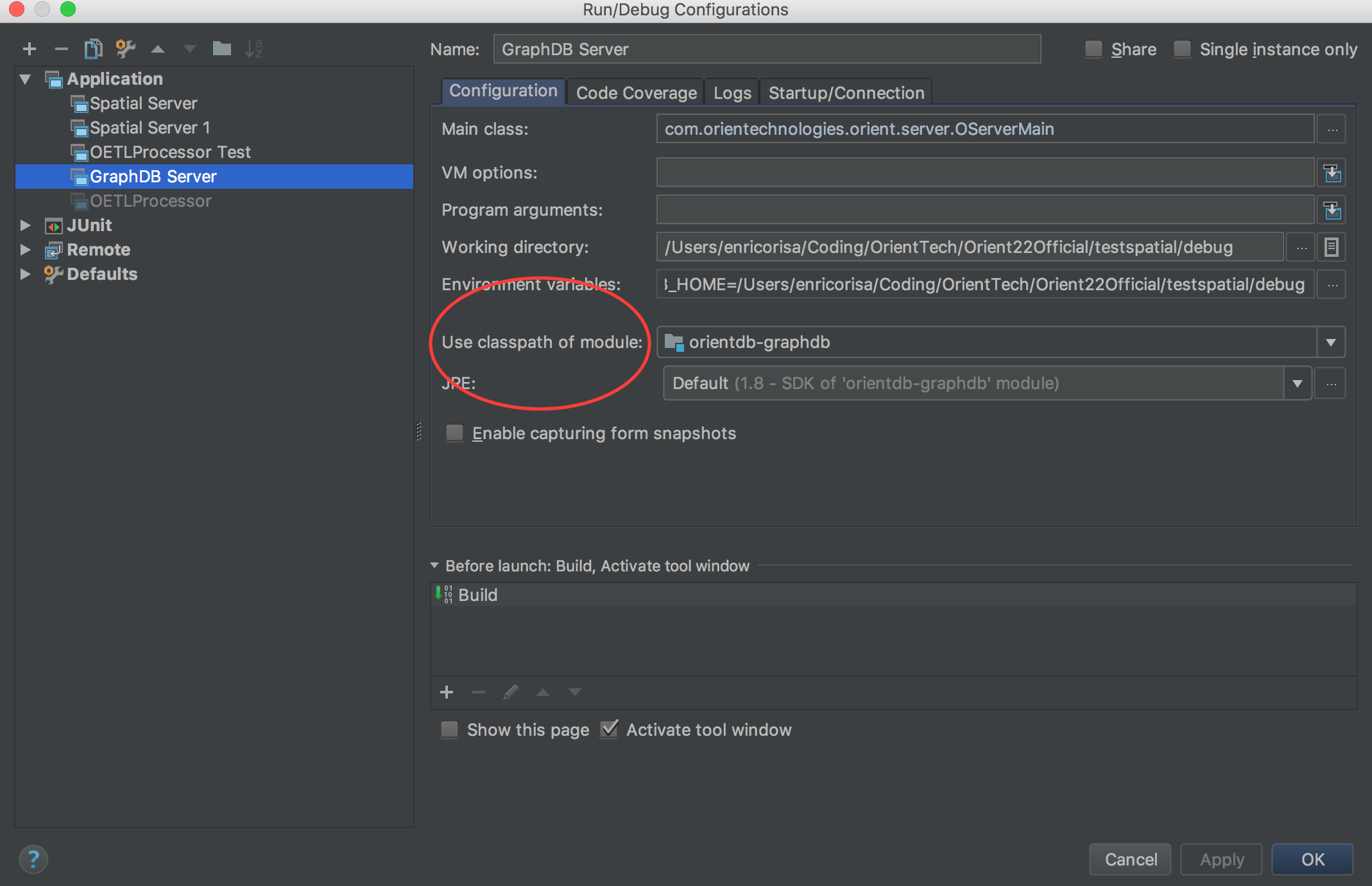This screenshot has width=1372, height=886.
Task: Open the JRE selection dropdown
Action: pyautogui.click(x=1298, y=383)
